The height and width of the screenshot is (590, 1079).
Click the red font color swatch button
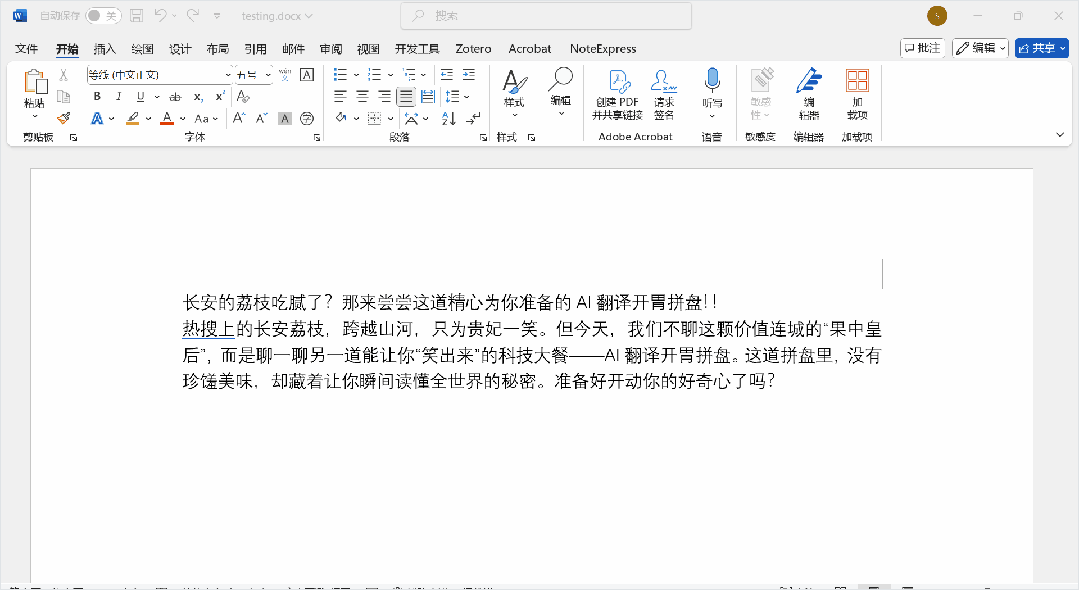(x=166, y=118)
